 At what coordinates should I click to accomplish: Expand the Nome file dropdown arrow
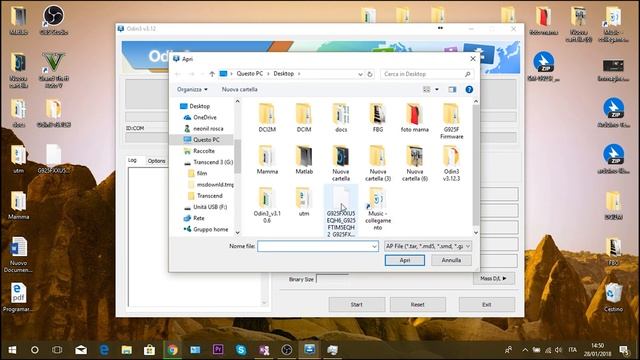pos(374,246)
